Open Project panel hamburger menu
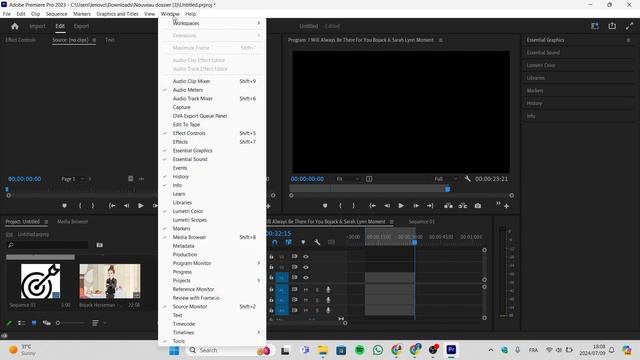The image size is (640, 360). (46, 222)
